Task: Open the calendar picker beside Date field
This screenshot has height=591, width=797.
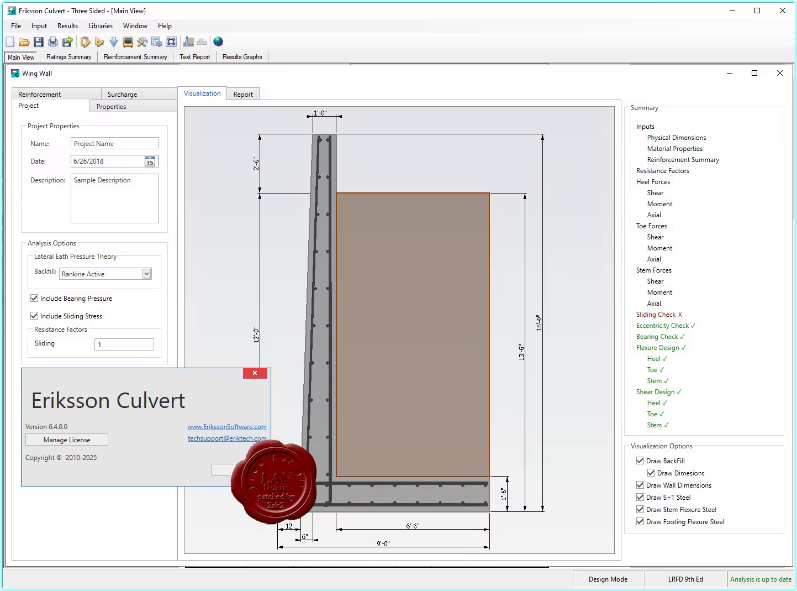Action: point(150,161)
